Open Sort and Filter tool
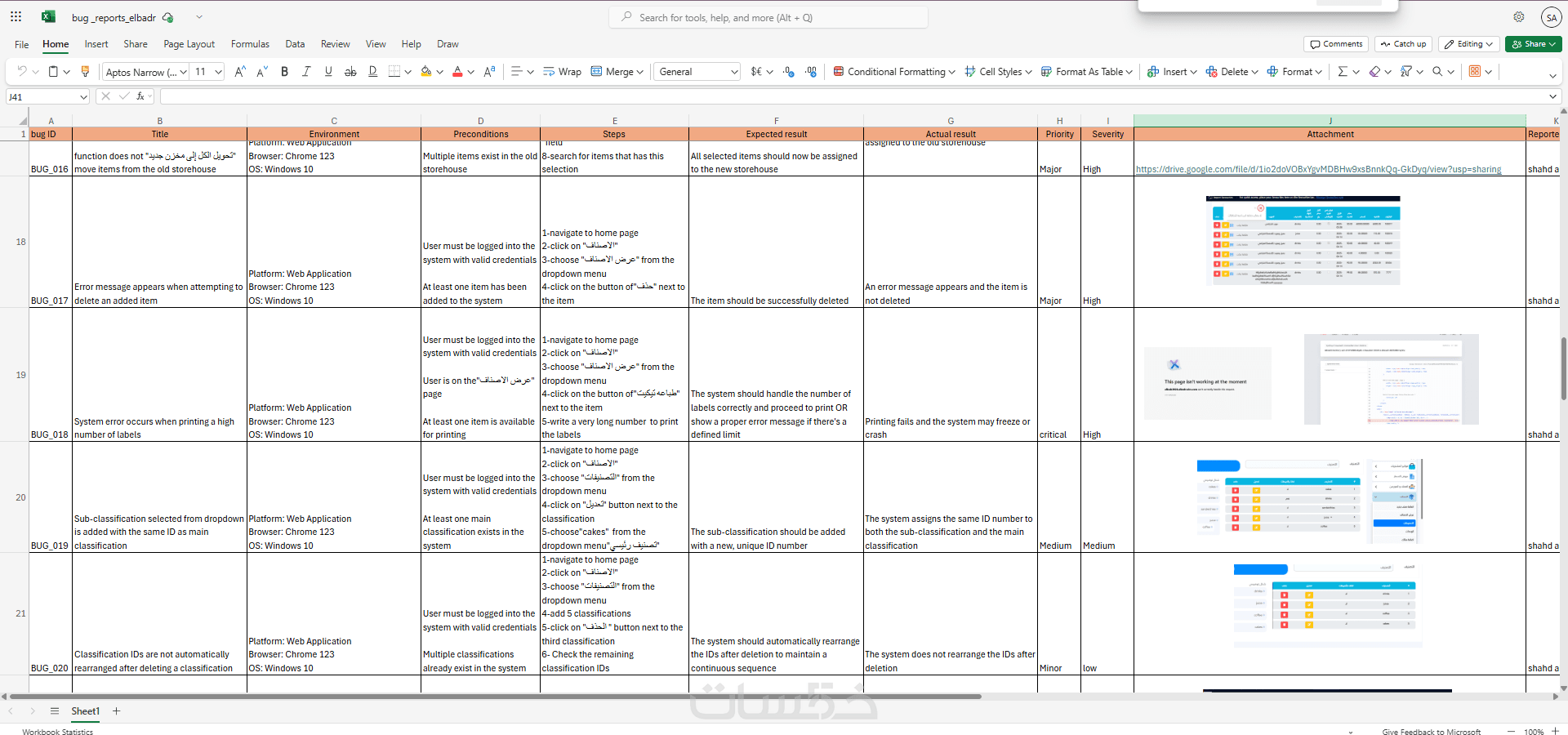The height and width of the screenshot is (735, 1568). [x=1405, y=72]
